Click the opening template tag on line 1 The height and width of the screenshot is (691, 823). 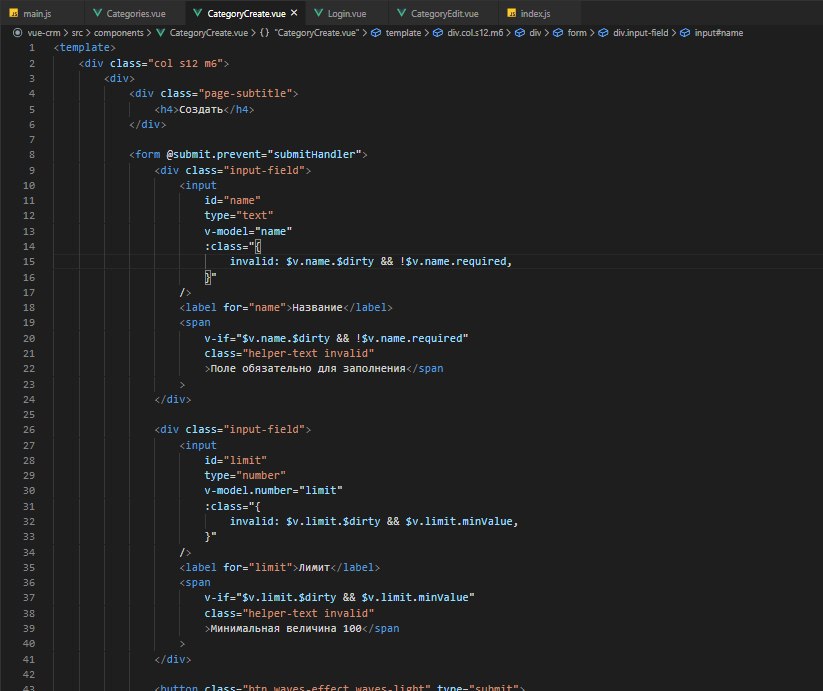tap(85, 48)
